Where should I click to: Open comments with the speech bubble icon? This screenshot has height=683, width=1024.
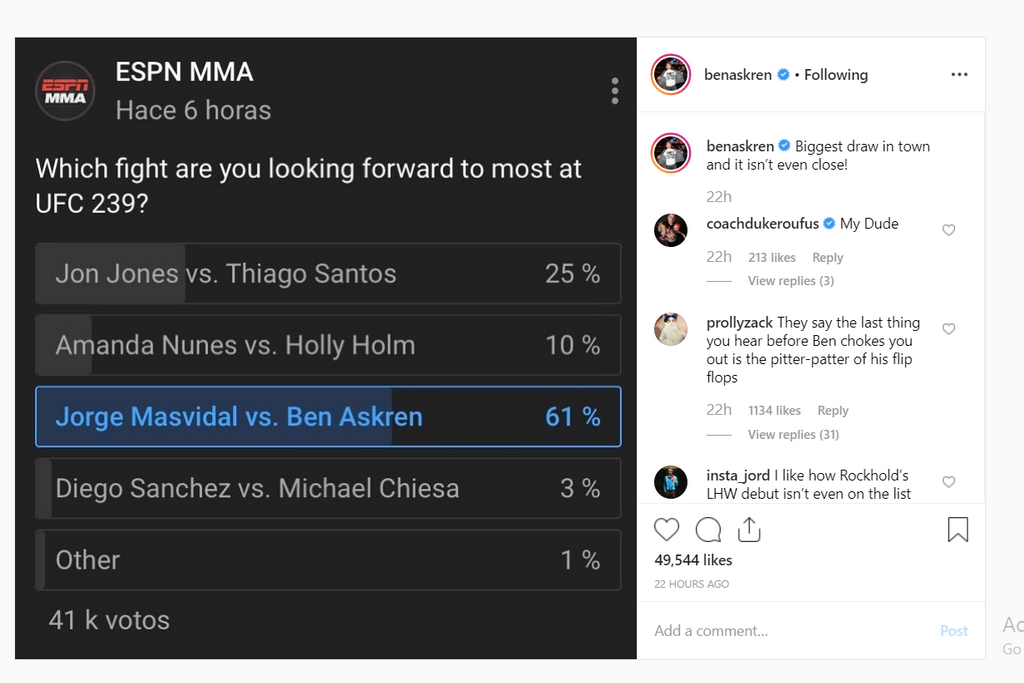(x=708, y=529)
